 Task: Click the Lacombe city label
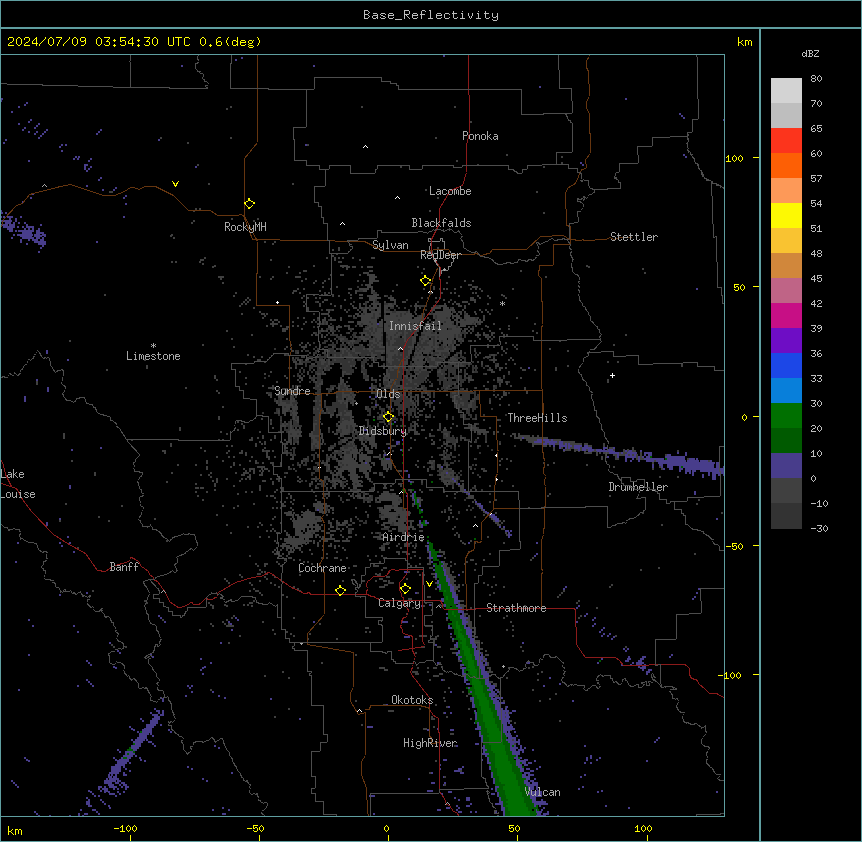(450, 191)
